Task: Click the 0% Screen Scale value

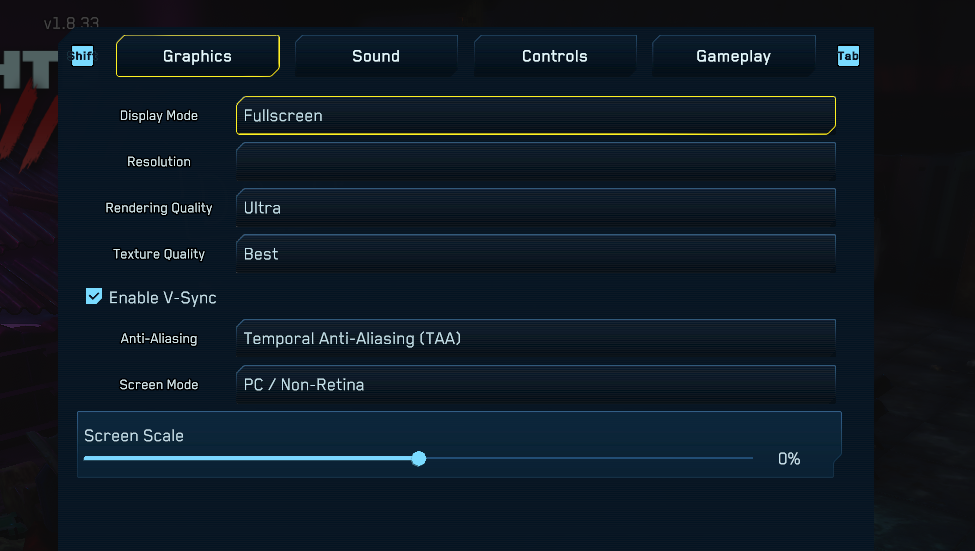Action: point(788,459)
